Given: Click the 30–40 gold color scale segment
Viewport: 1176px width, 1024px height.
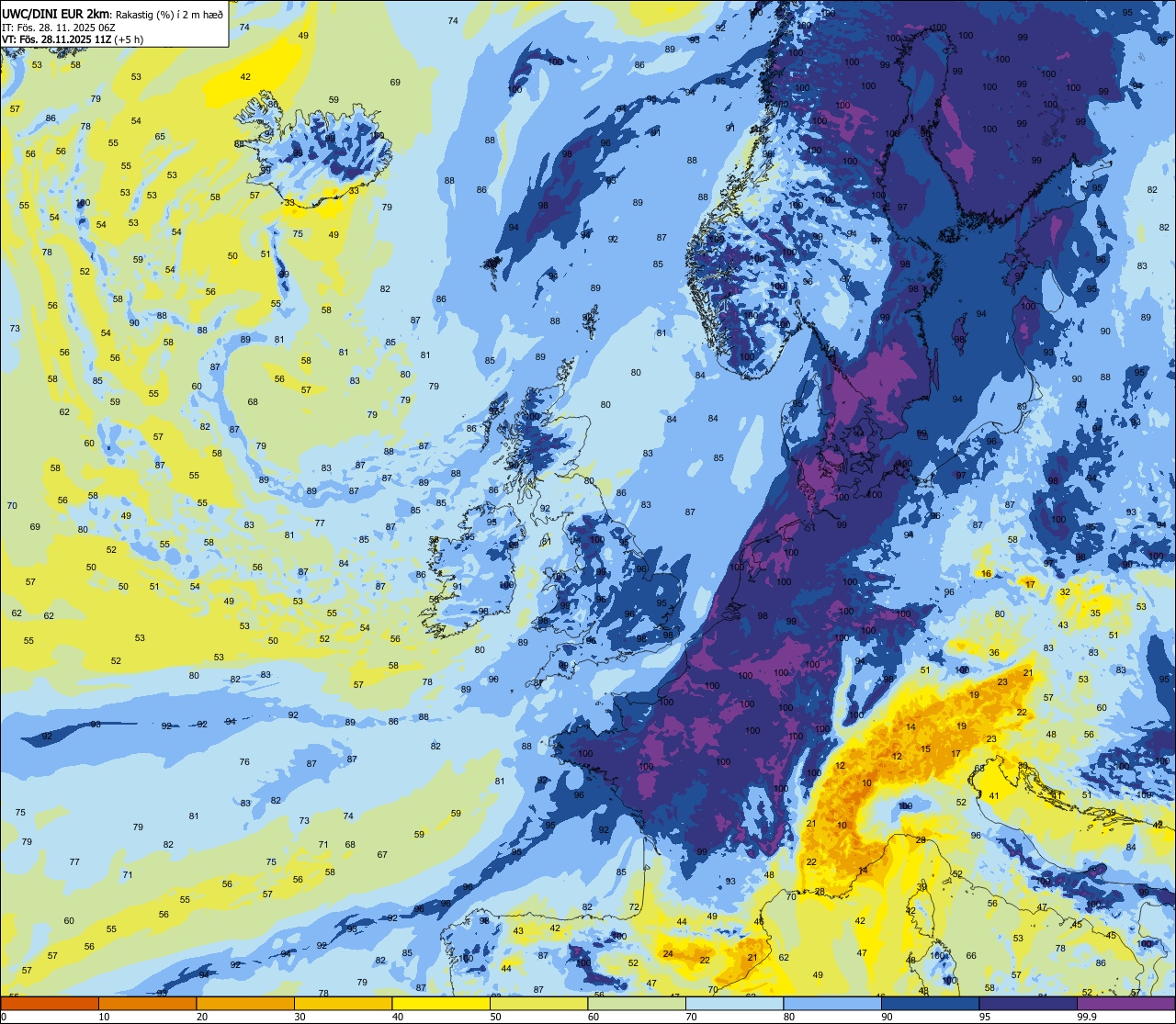Looking at the screenshot, I should pyautogui.click(x=343, y=1003).
